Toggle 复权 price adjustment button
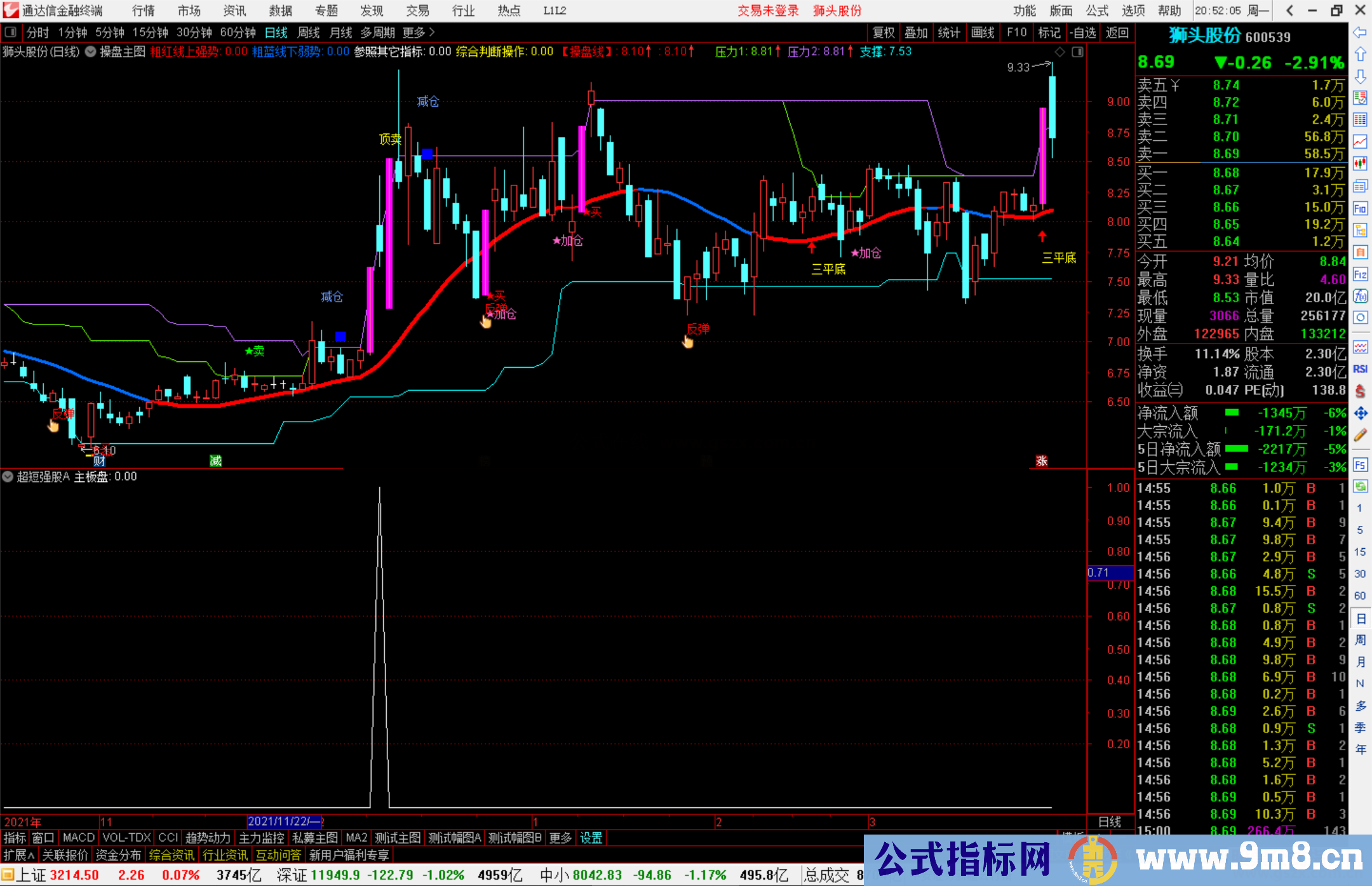Image resolution: width=1372 pixels, height=886 pixels. pos(884,32)
